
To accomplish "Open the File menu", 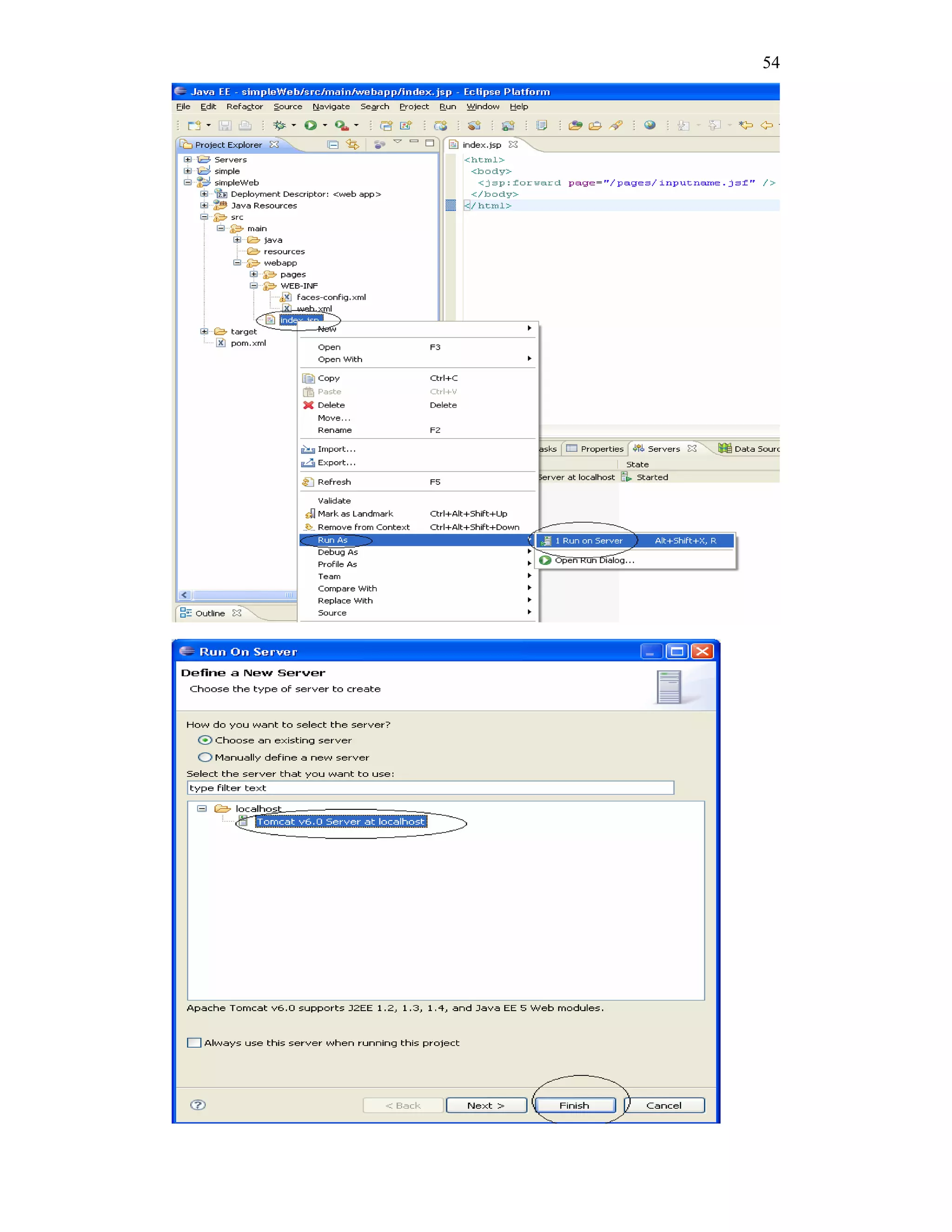I will [183, 106].
